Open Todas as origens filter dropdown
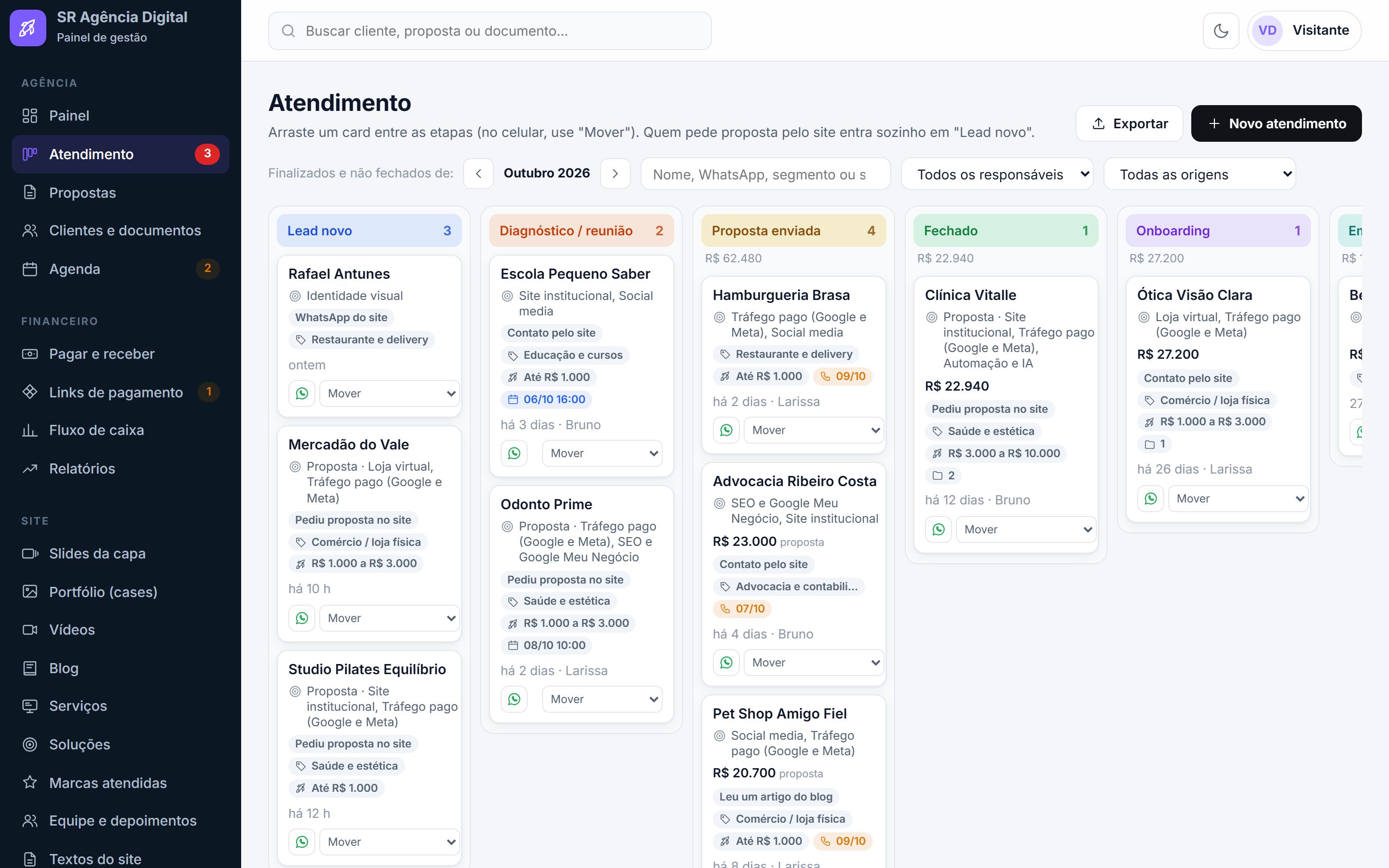1389x868 pixels. point(1199,174)
